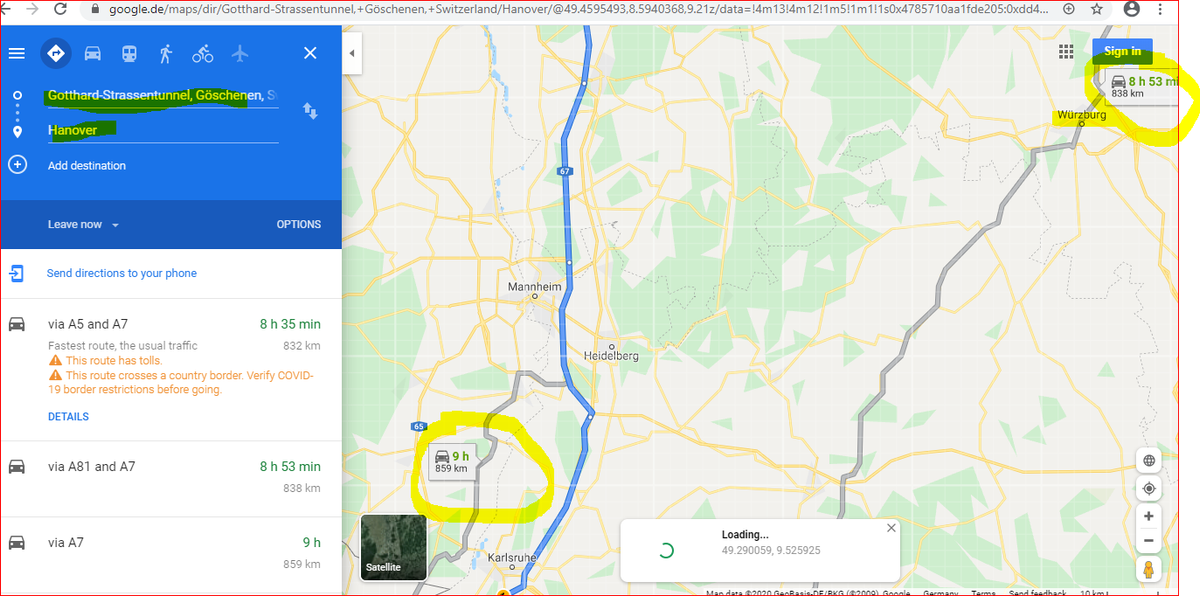1200x596 pixels.
Task: Switch to Satellite view thumbnail
Action: click(393, 548)
